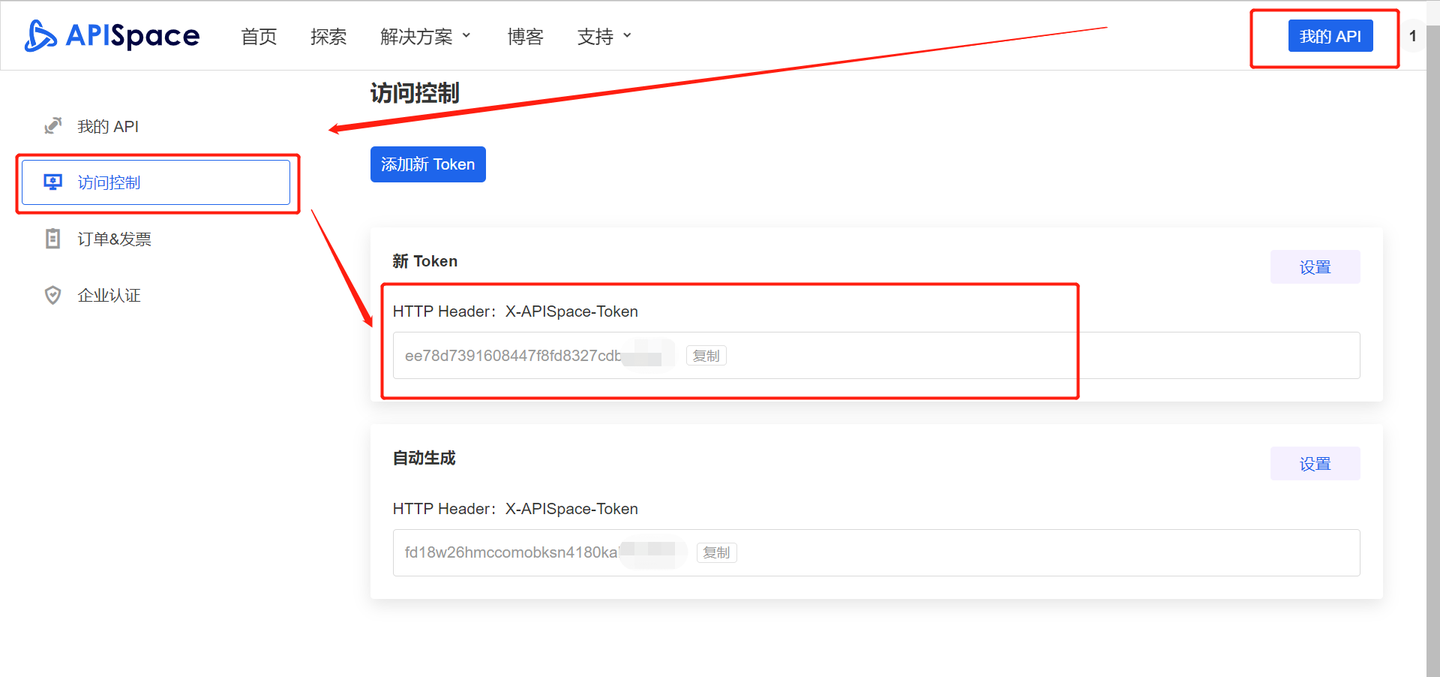
Task: Copy the 自动生成 token using 复制
Action: pos(716,552)
